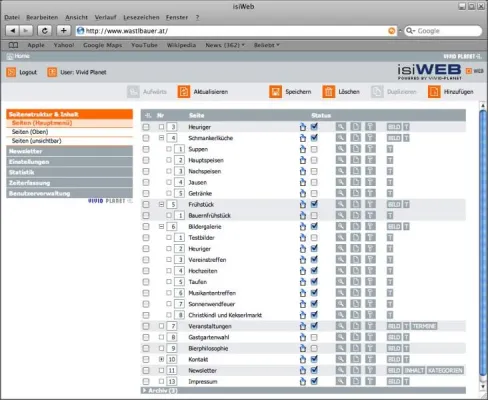This screenshot has width=488, height=400.
Task: Open the Lesezeichen menu
Action: (141, 17)
